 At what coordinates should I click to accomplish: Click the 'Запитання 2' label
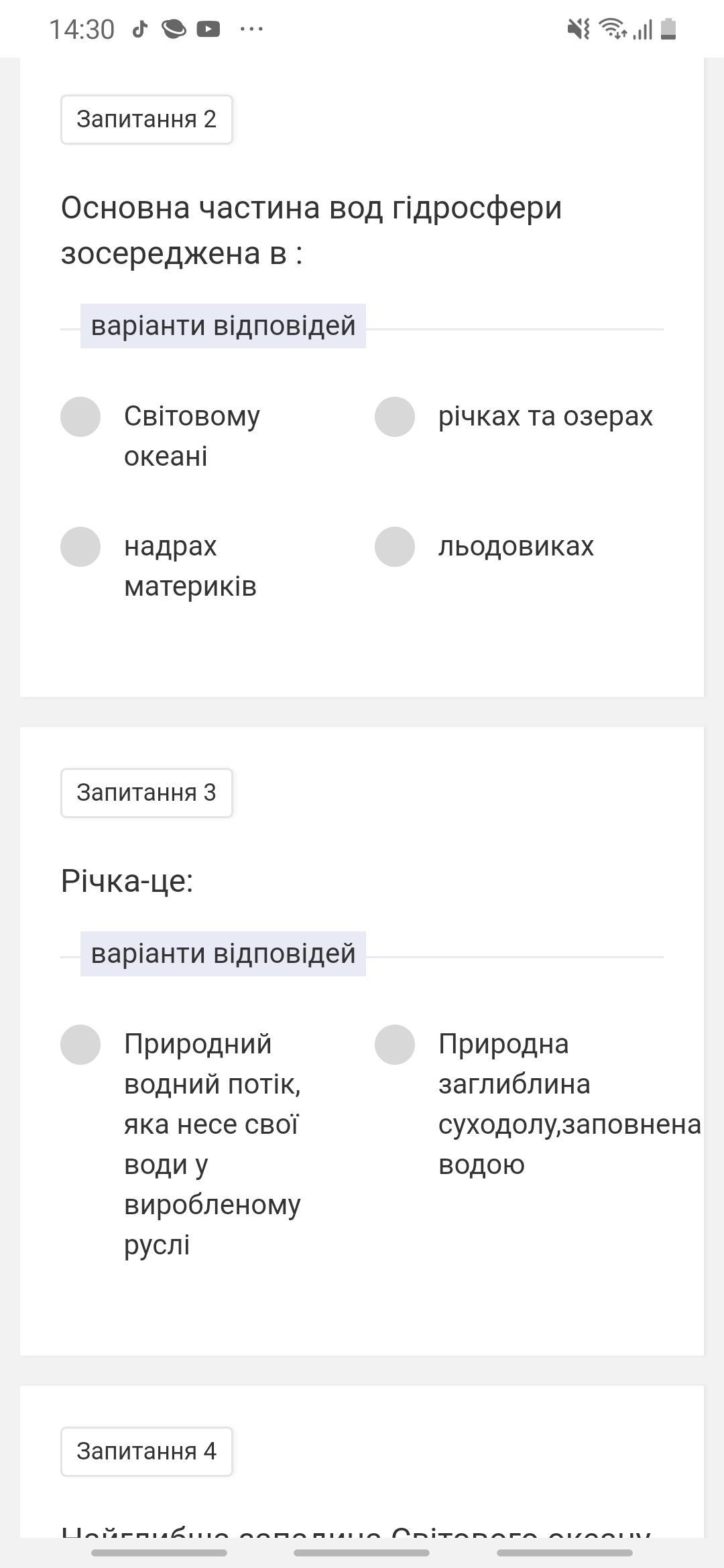coord(147,119)
